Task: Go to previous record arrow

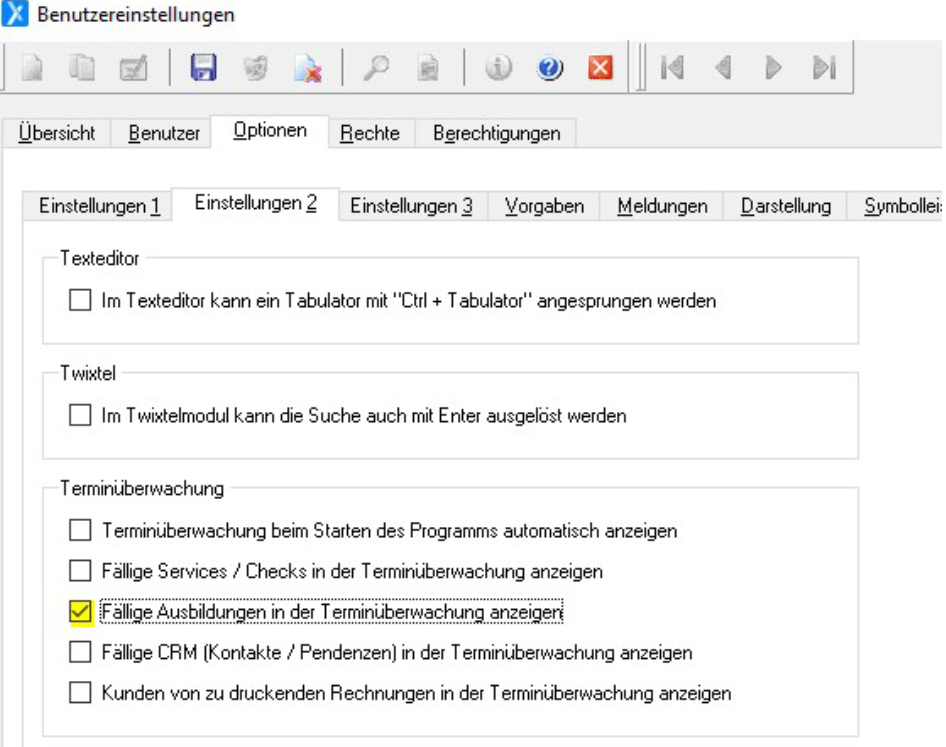Action: [722, 68]
